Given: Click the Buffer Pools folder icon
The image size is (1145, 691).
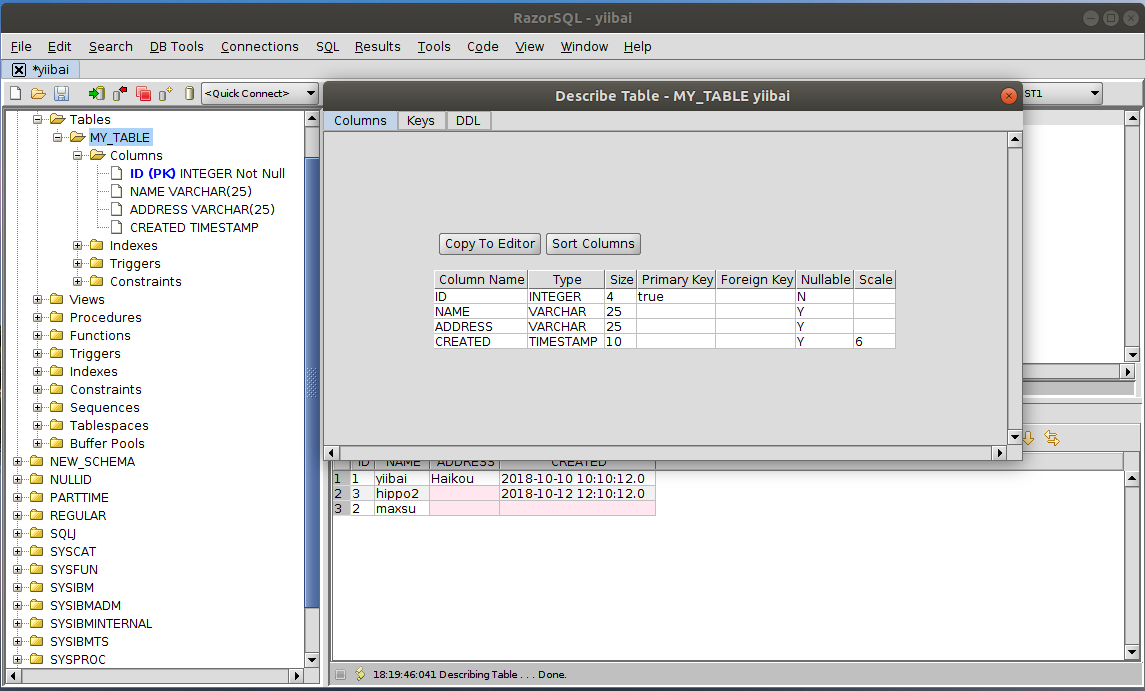Looking at the screenshot, I should tap(56, 443).
